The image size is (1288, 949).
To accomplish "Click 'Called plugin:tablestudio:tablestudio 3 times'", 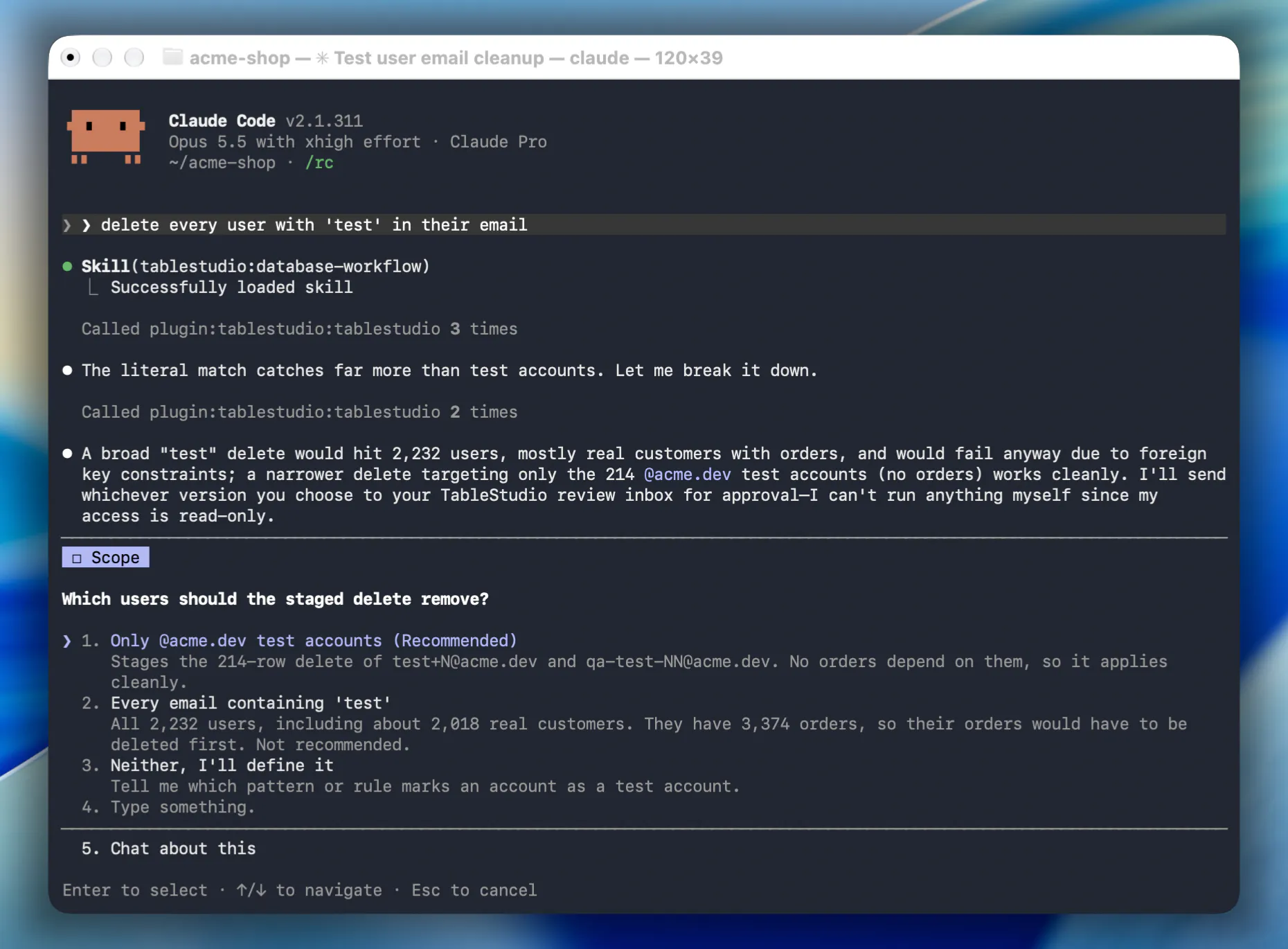I will coord(299,329).
